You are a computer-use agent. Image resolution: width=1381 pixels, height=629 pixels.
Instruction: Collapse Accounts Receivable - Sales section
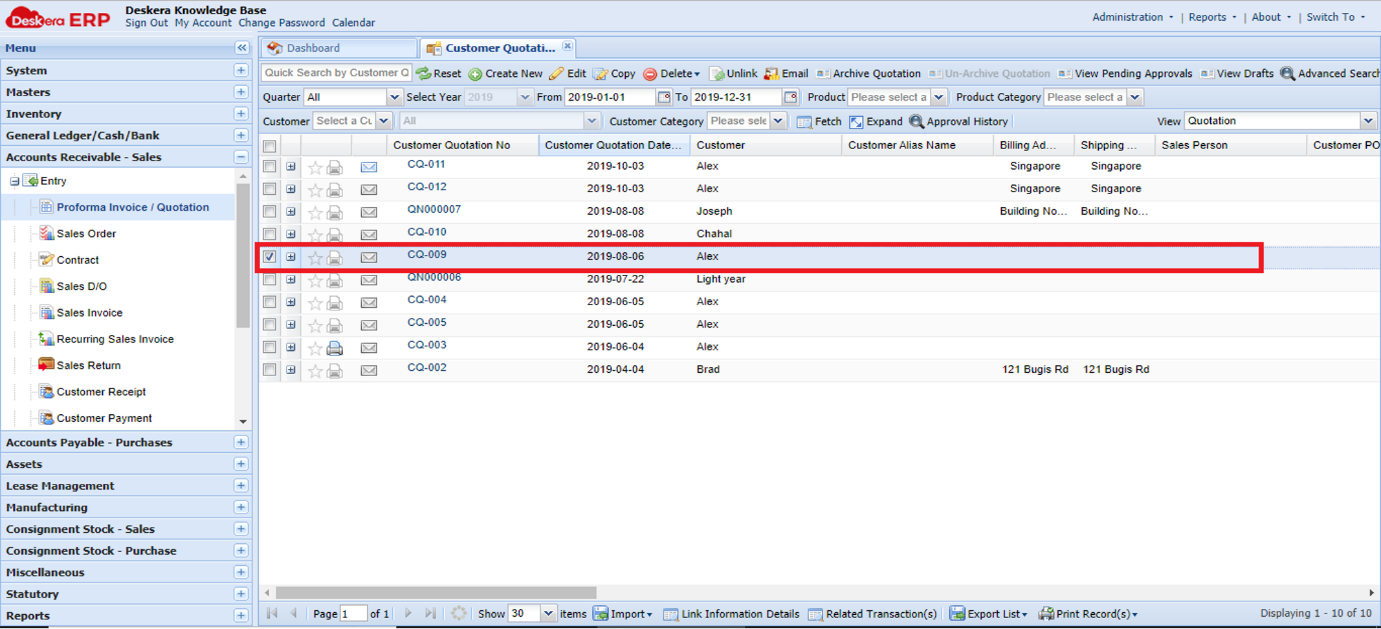(x=241, y=157)
